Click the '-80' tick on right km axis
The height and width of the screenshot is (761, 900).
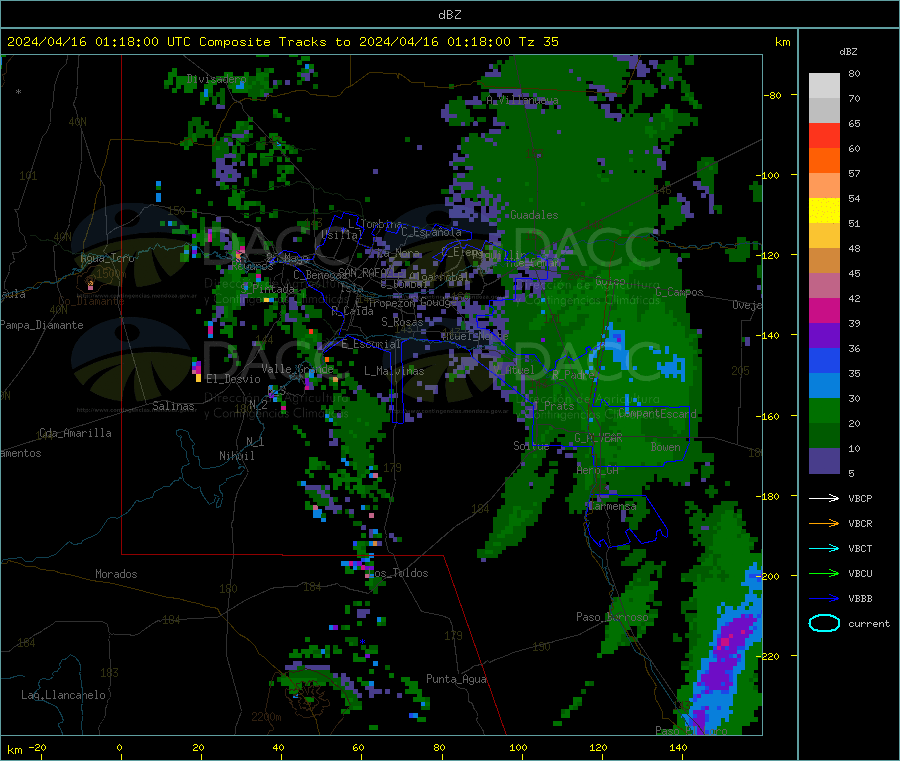(773, 95)
